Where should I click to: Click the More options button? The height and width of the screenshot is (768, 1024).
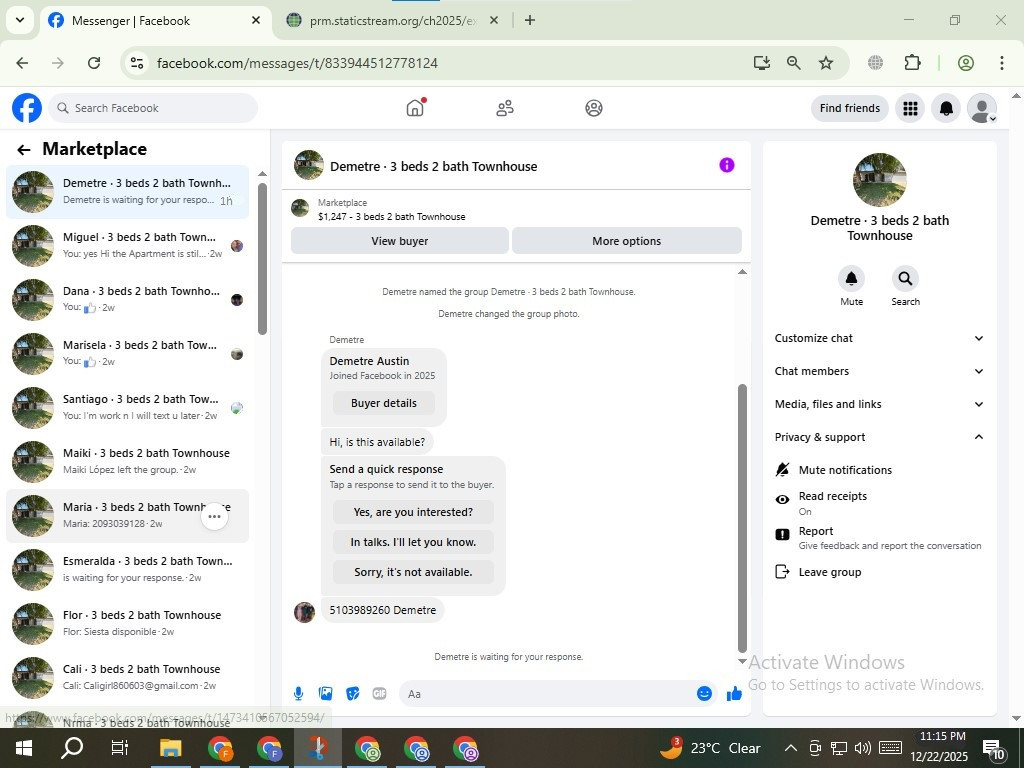coord(626,241)
